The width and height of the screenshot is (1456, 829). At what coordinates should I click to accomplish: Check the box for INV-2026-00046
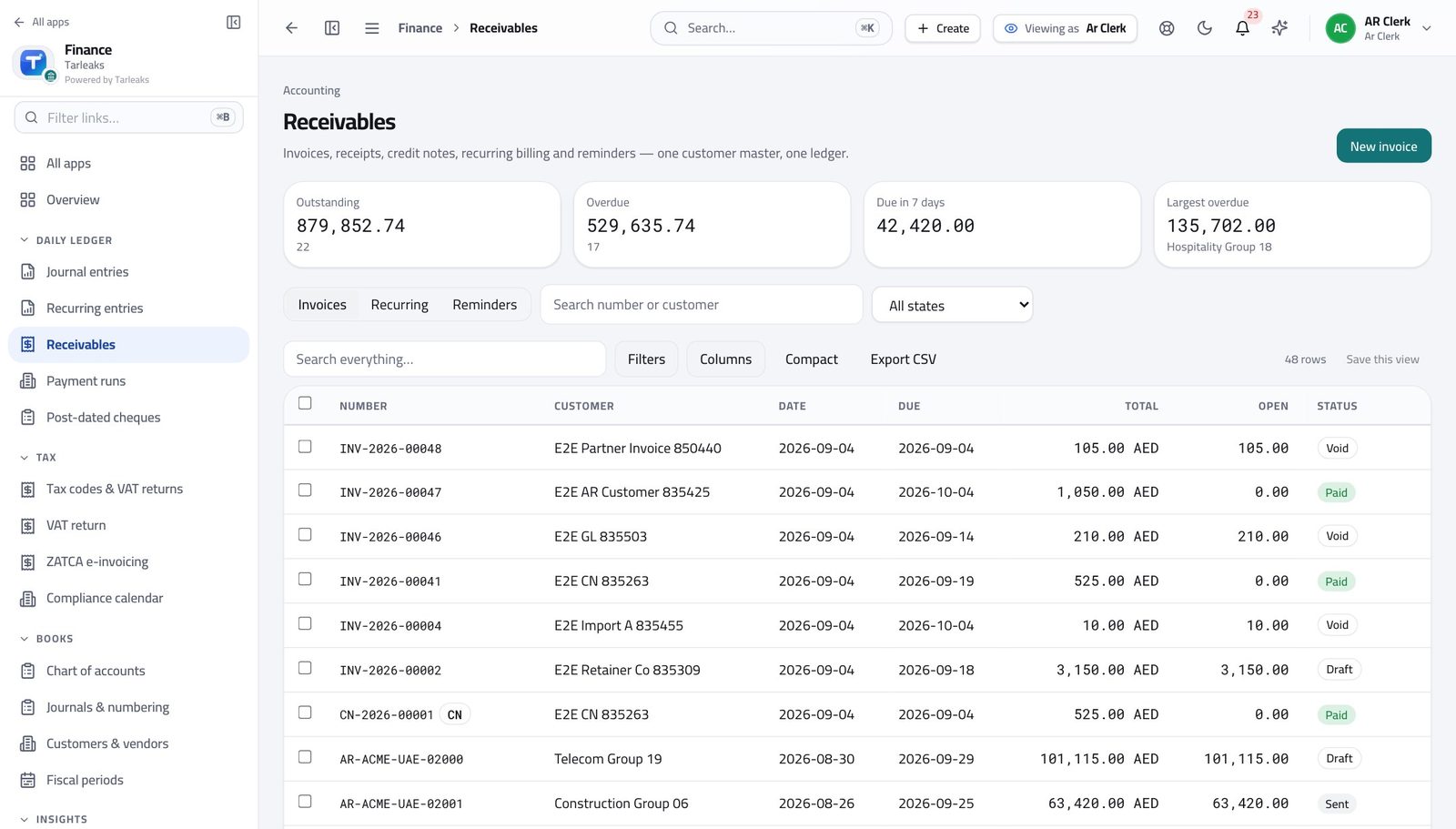[x=305, y=535]
